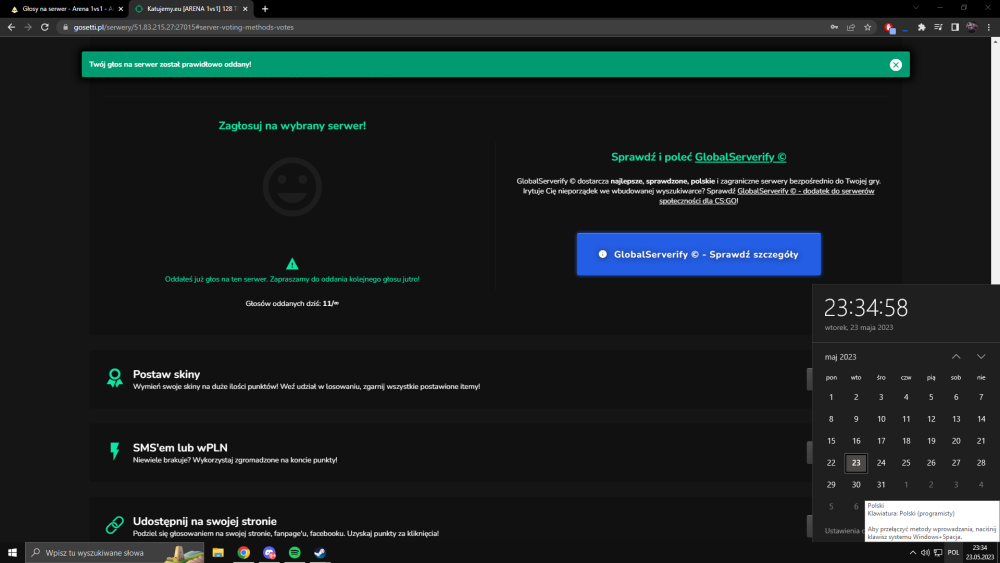This screenshot has width=1000, height=563.
Task: Select day 23 in the calendar
Action: coord(856,463)
